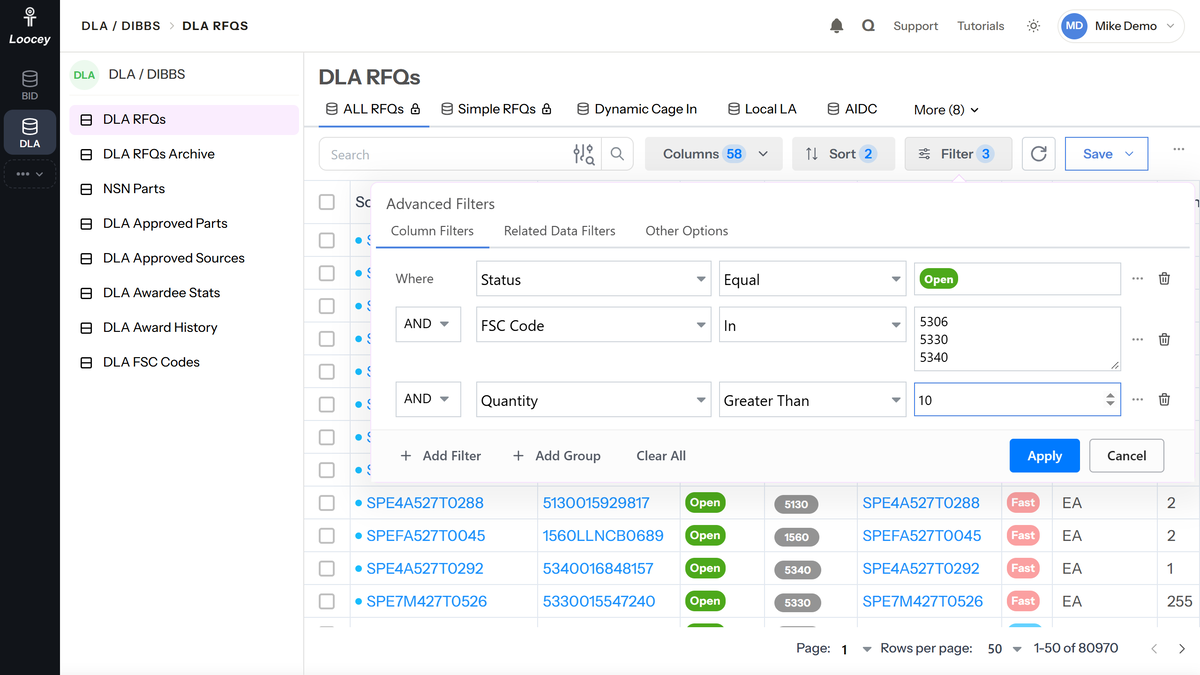
Task: Open the Greater Than operator dropdown
Action: (814, 400)
